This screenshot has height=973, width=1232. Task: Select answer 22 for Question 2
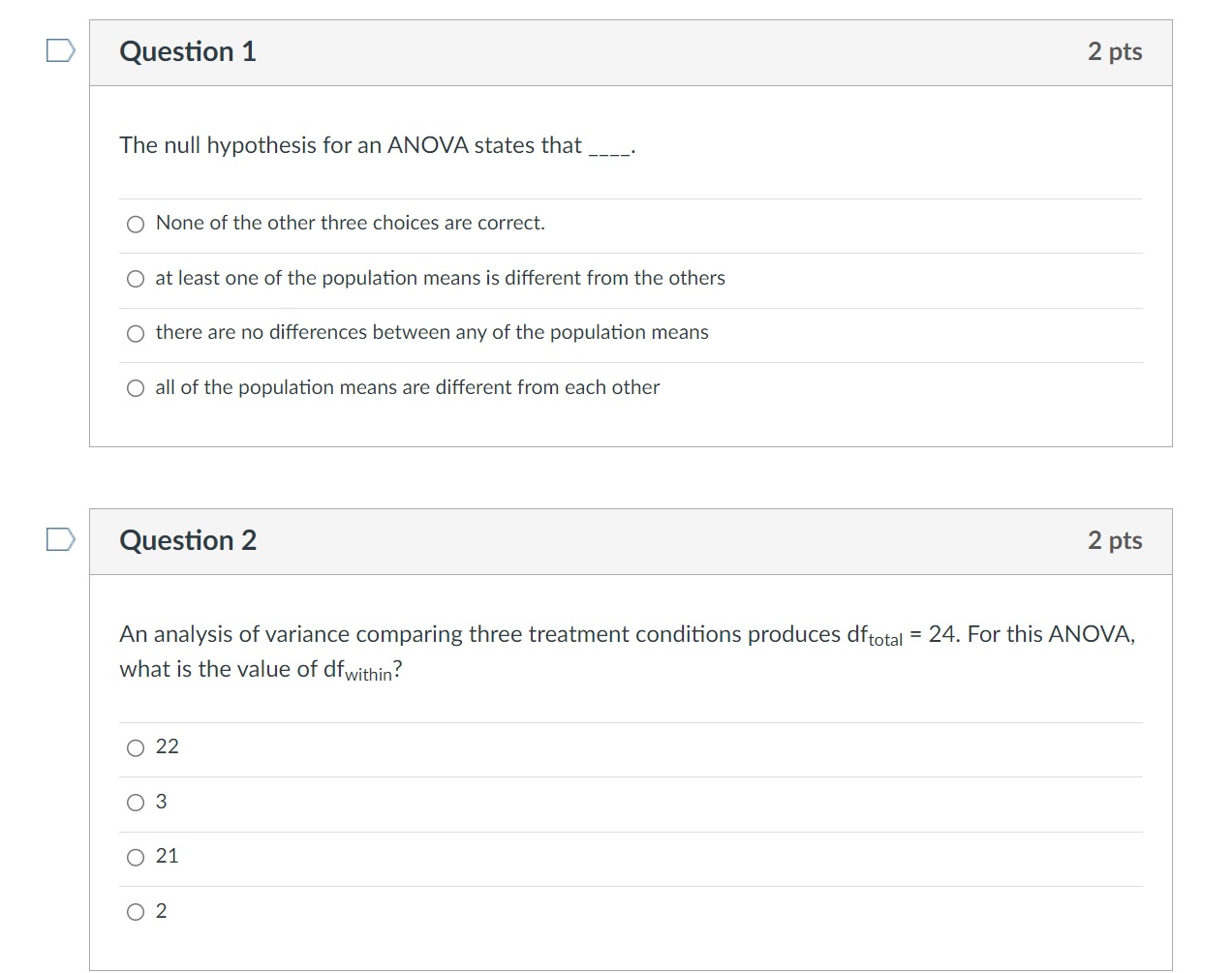pyautogui.click(x=136, y=748)
